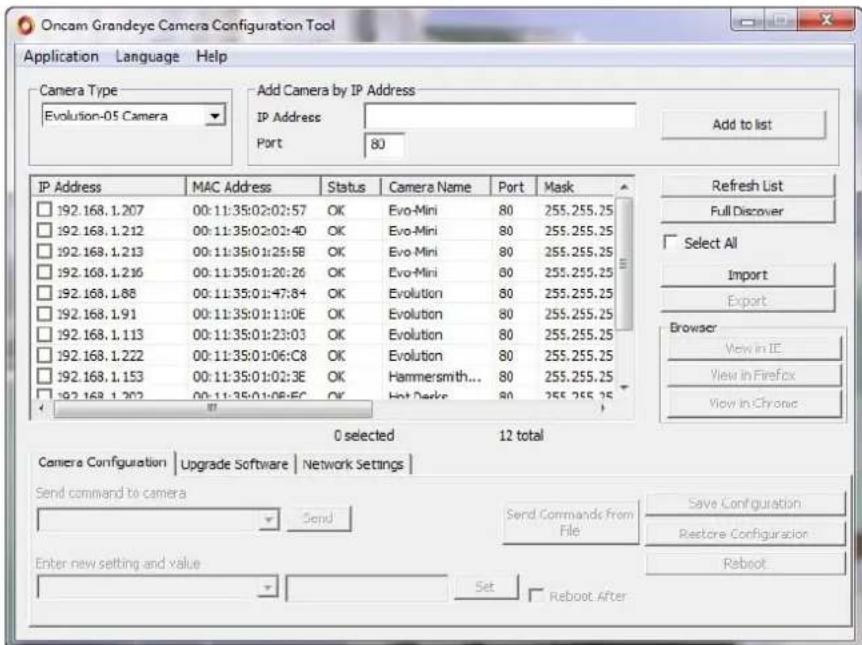Select the Hammersmith camera name cell
Image resolution: width=862 pixels, height=645 pixels.
(x=434, y=377)
